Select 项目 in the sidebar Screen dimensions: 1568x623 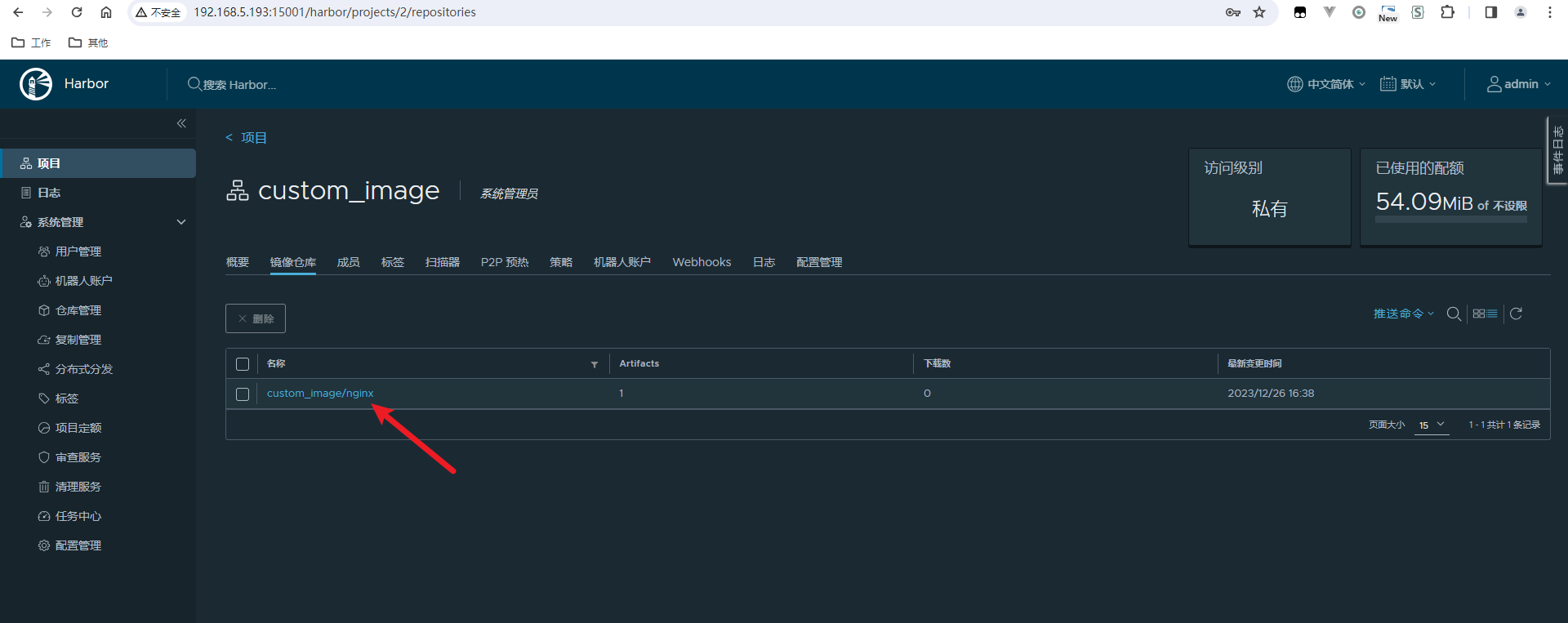coord(98,163)
